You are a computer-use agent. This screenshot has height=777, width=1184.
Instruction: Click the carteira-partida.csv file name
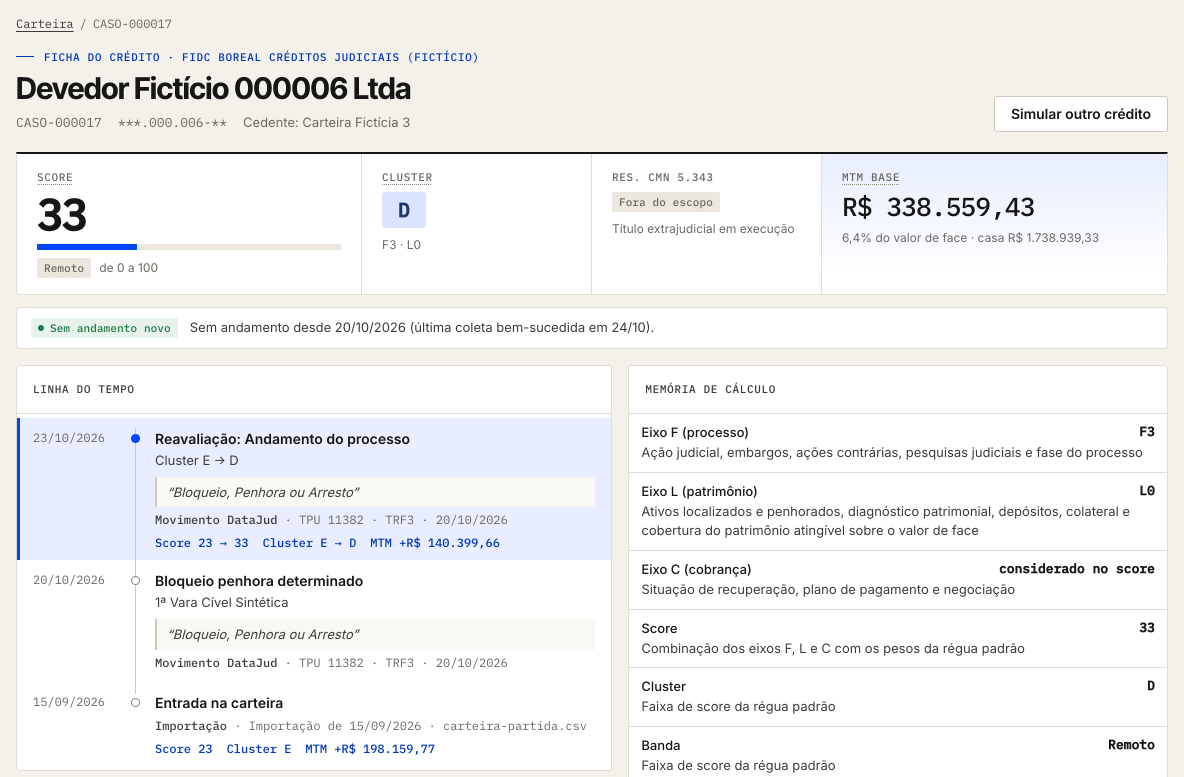515,726
